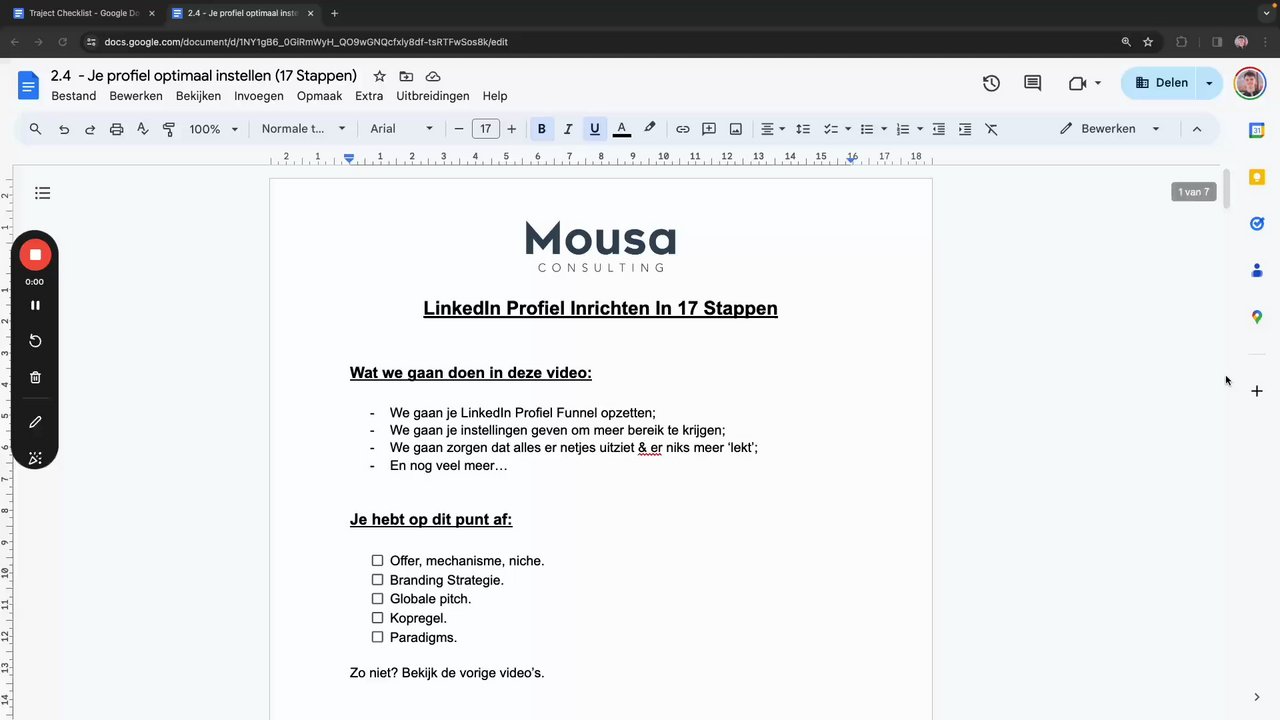The height and width of the screenshot is (720, 1280).
Task: Print the document
Action: click(x=116, y=129)
